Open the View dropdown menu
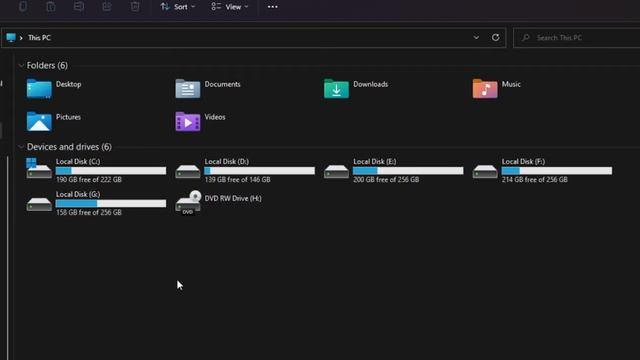 (230, 7)
